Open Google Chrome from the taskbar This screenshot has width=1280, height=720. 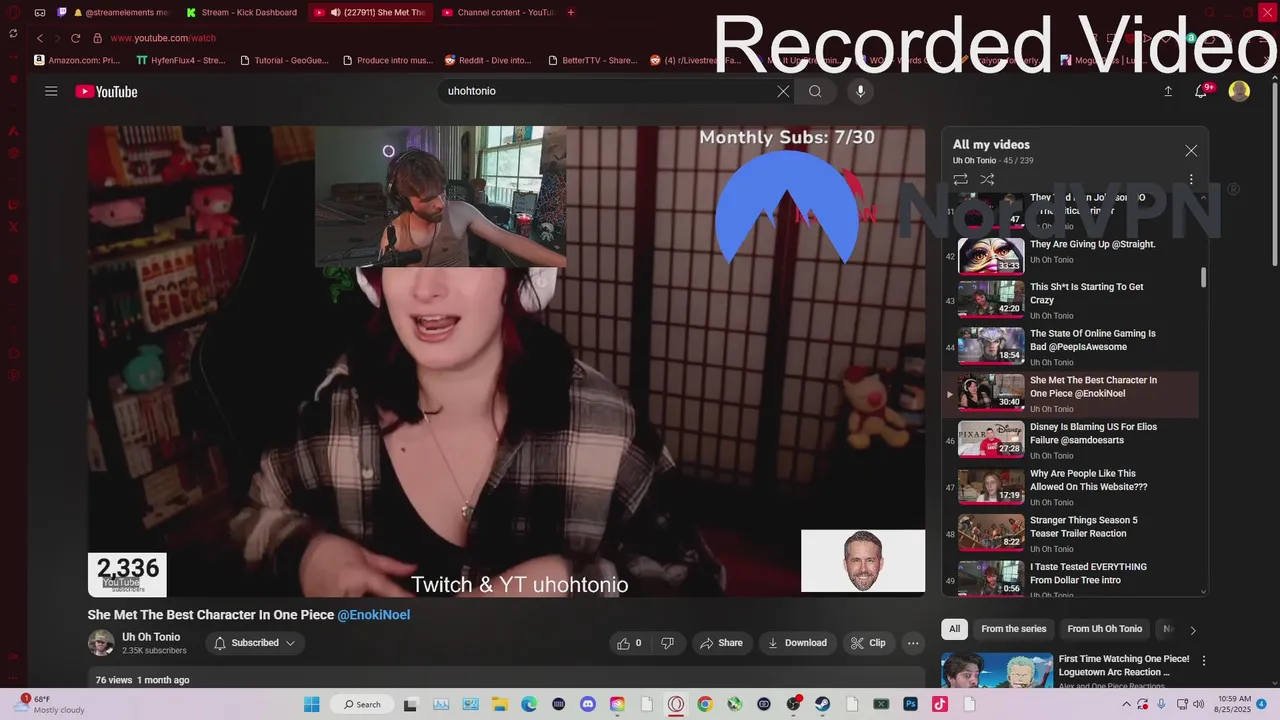[x=705, y=704]
